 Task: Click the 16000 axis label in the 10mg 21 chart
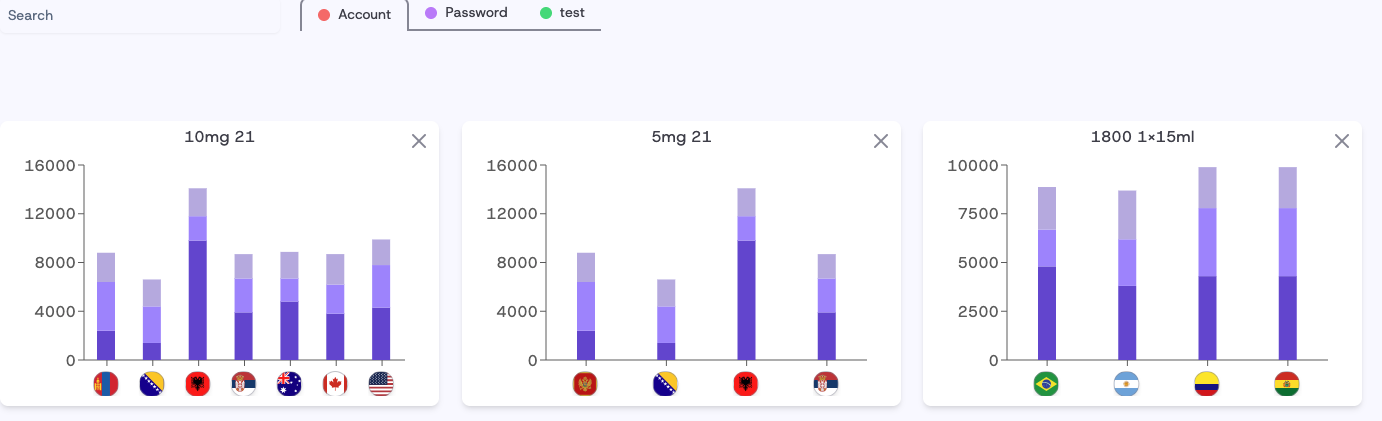point(50,165)
